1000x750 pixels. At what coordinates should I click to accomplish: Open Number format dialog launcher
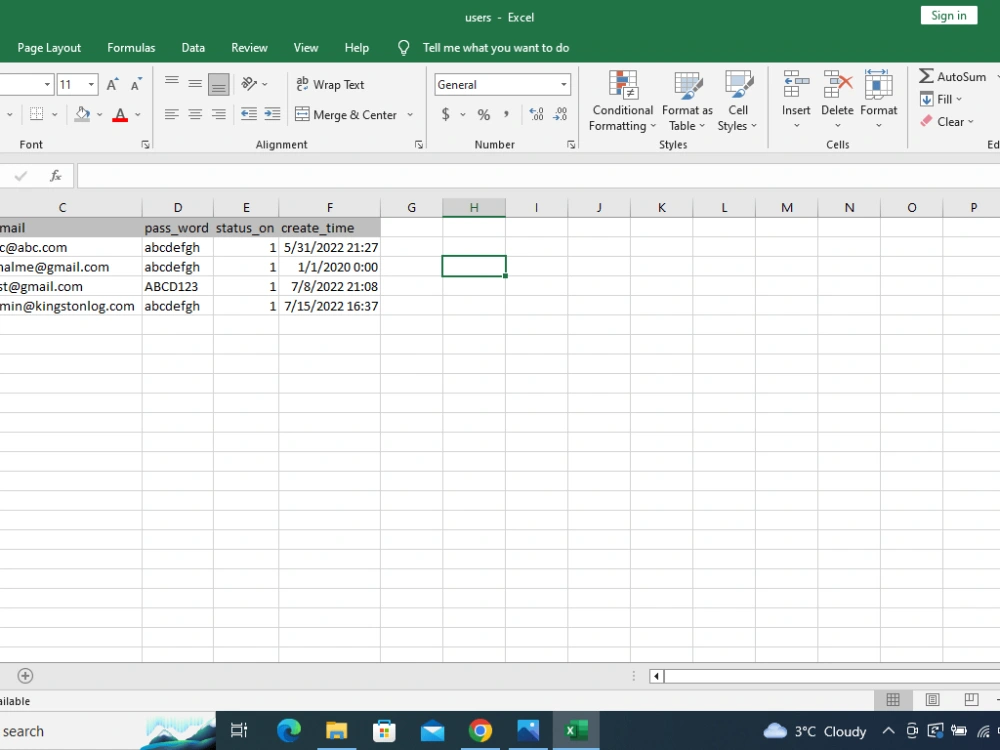571,145
